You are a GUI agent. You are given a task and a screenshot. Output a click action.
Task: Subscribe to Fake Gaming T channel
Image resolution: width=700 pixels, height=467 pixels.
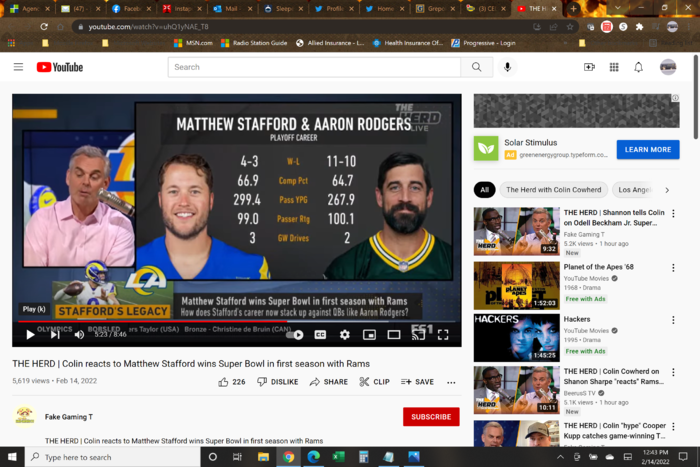click(431, 417)
